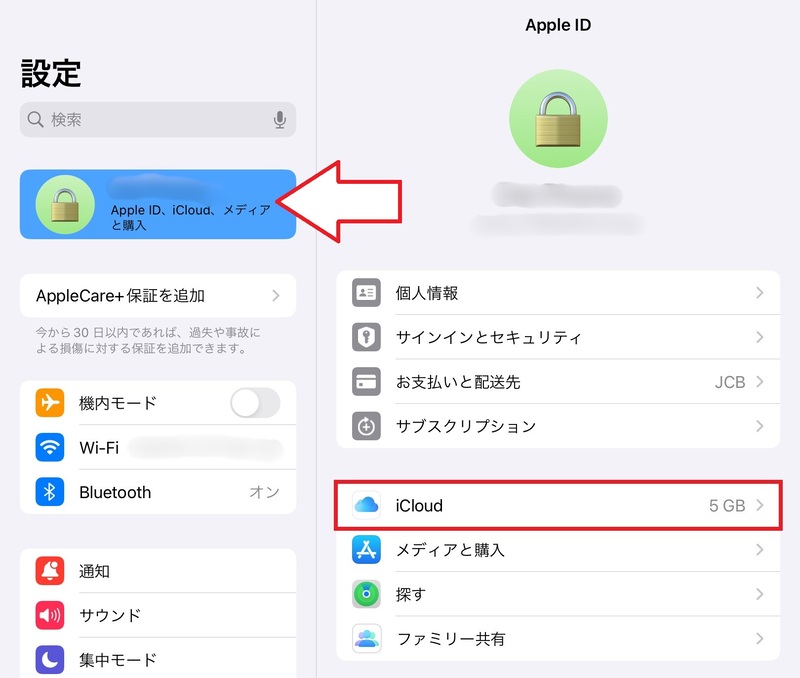Click the JCB value text
The width and height of the screenshot is (800, 678).
730,382
